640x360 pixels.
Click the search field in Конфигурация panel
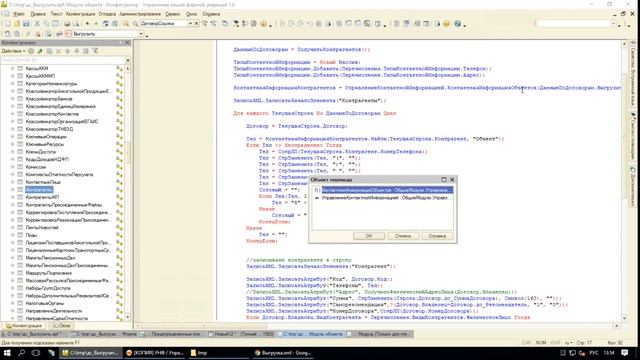[x=63, y=60]
